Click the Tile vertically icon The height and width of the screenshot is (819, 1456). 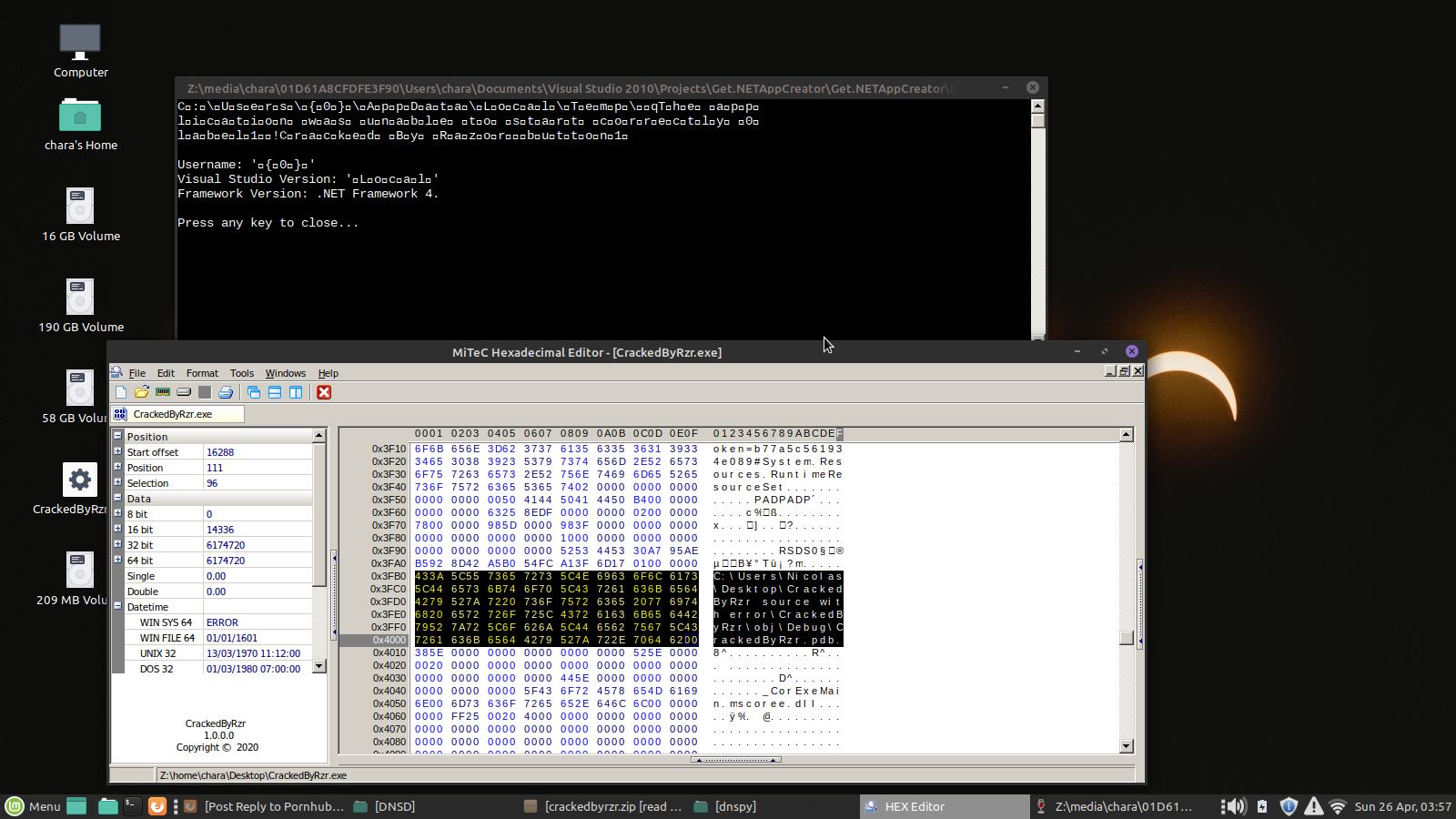click(x=296, y=392)
